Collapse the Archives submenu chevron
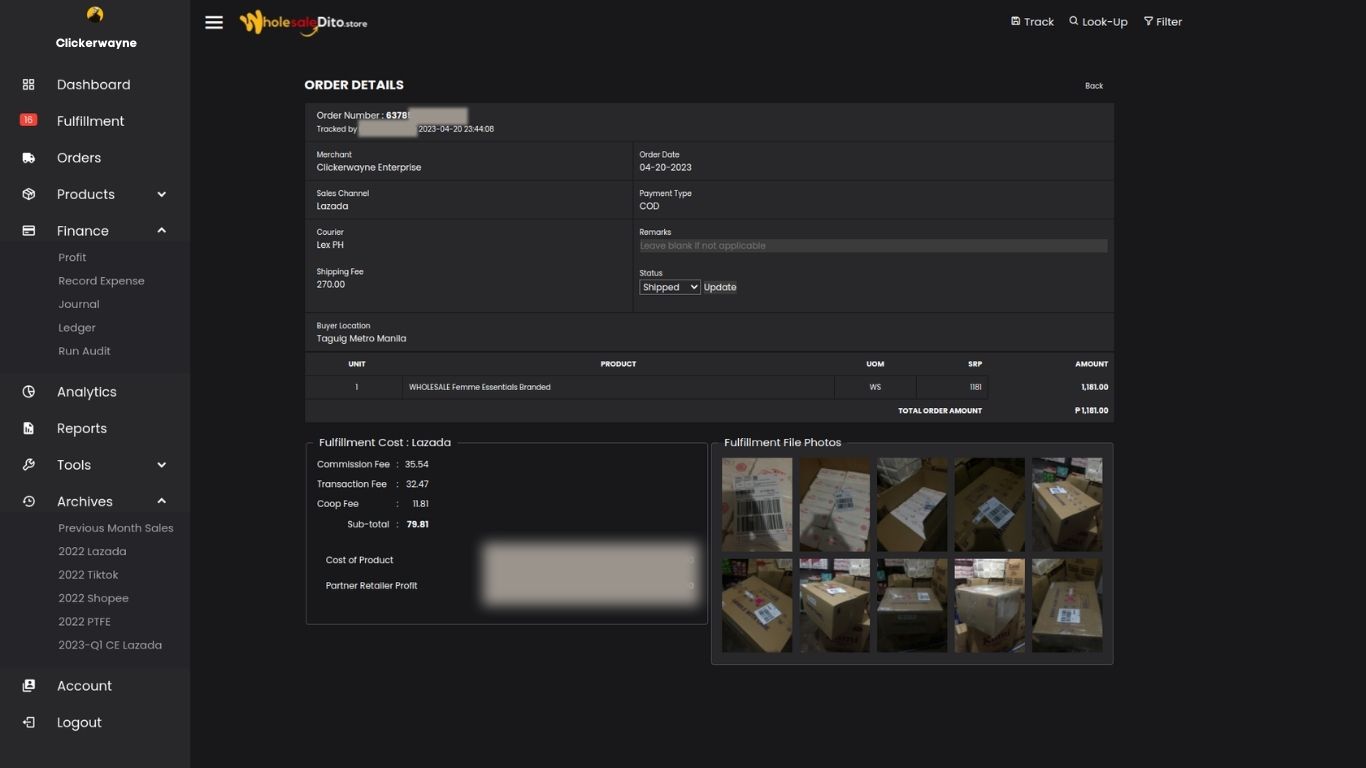This screenshot has height=768, width=1366. pos(161,501)
